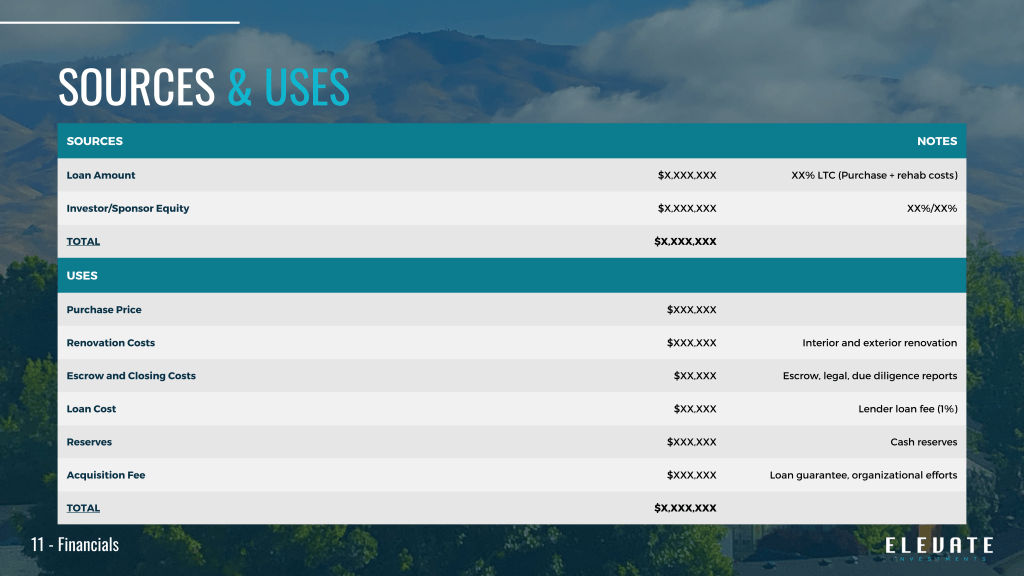Click the Investor/Sponsor Equity label
1024x576 pixels.
[128, 208]
